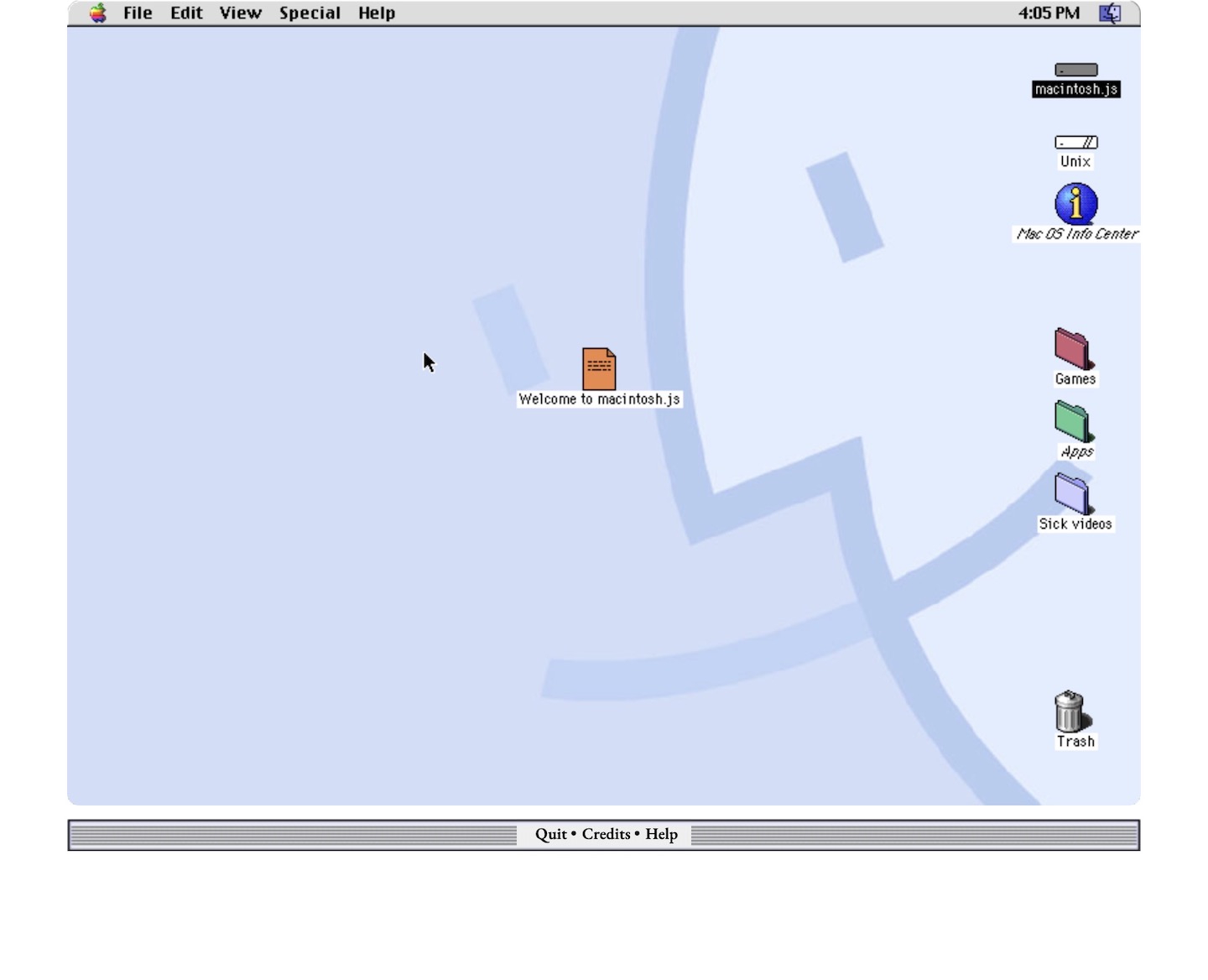Click the Credits link

coord(606,834)
